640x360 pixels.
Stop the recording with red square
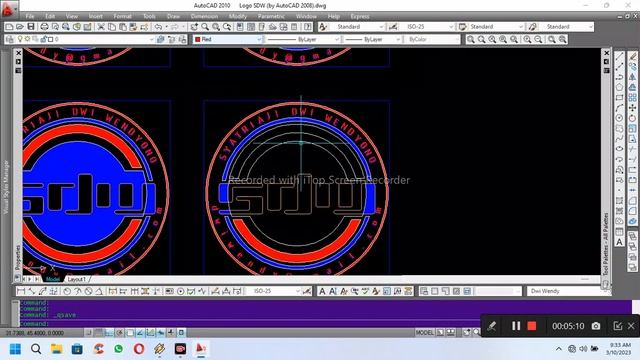(x=531, y=326)
